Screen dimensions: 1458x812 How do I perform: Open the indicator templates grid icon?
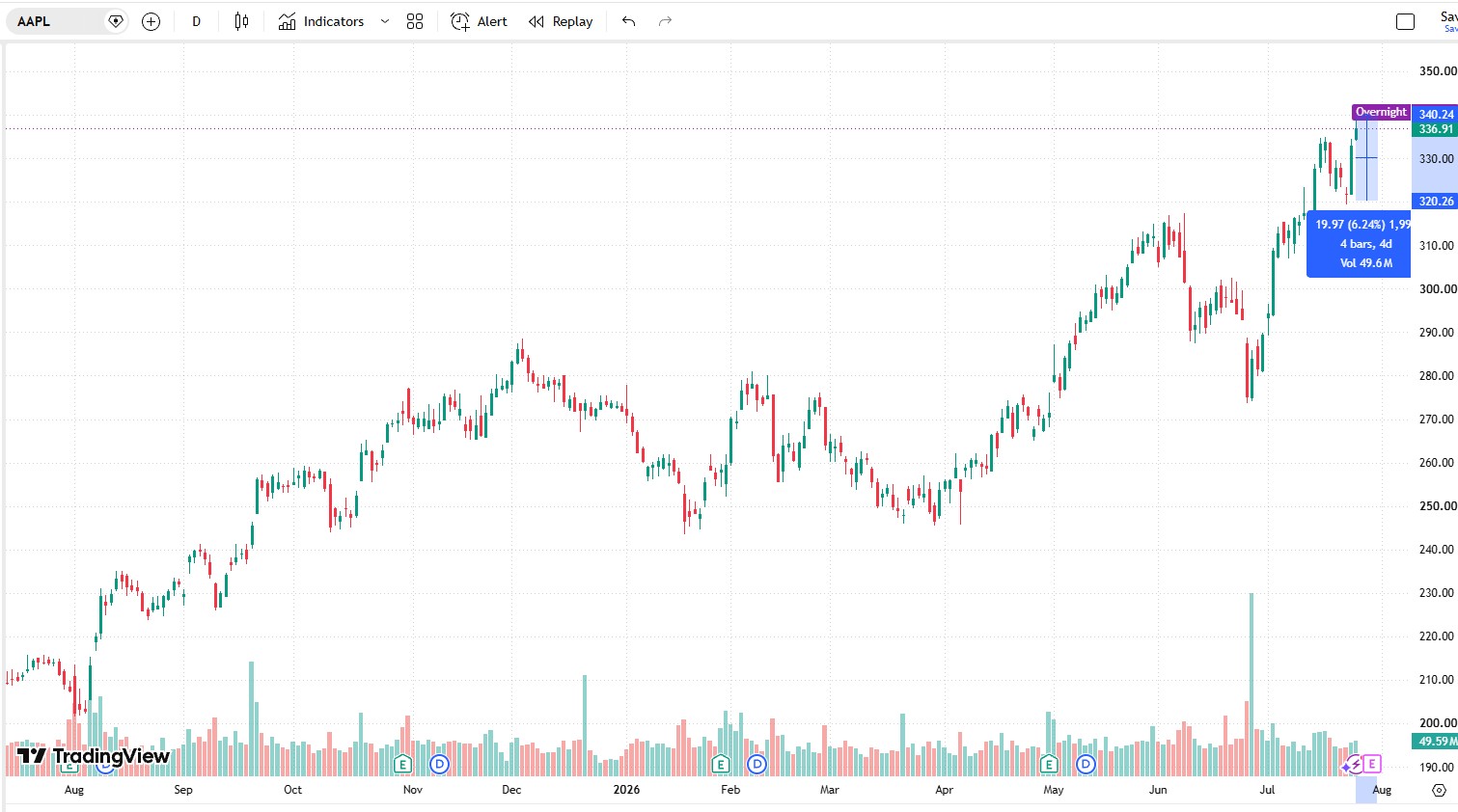[415, 21]
